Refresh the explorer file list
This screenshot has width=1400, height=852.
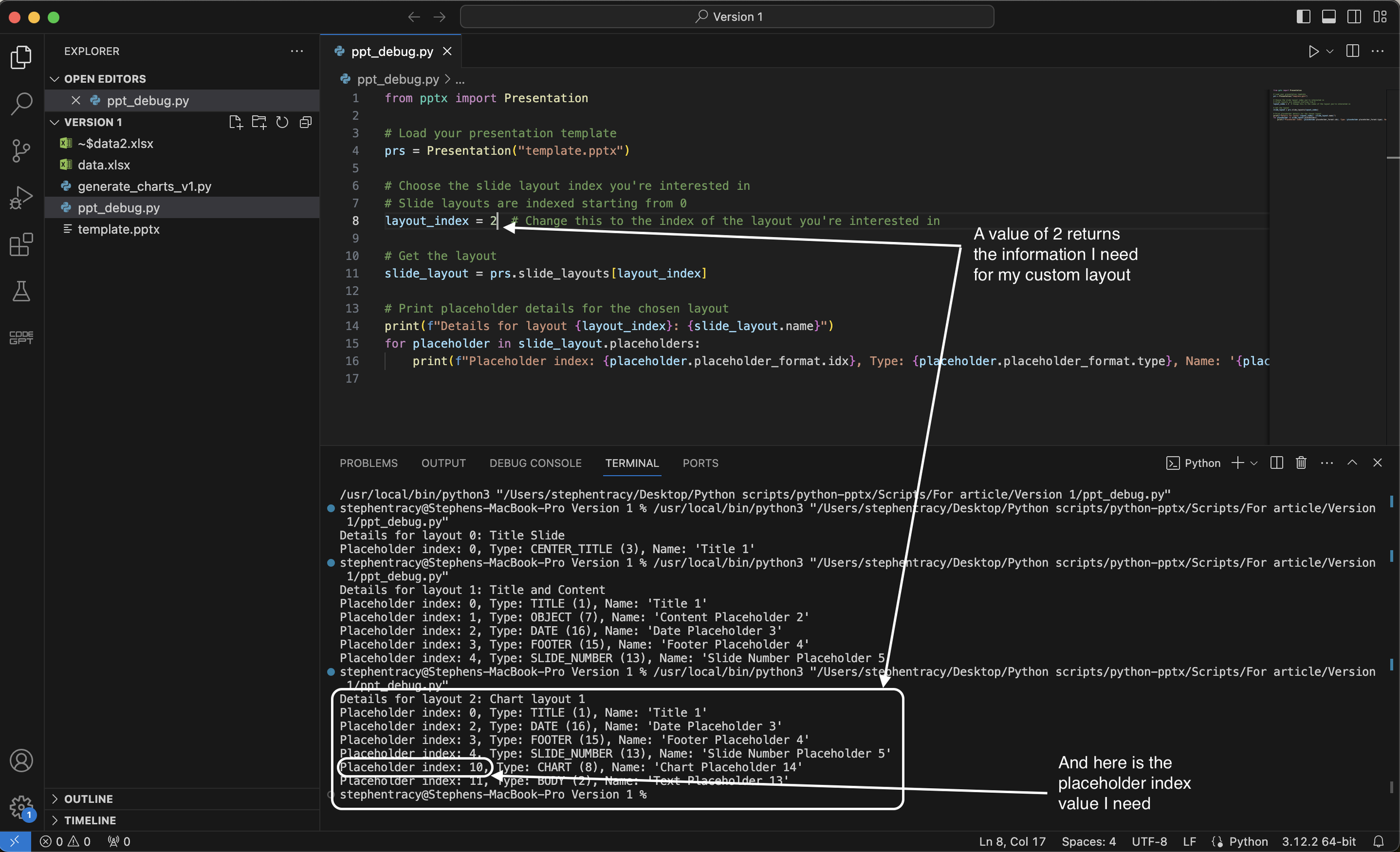coord(282,122)
